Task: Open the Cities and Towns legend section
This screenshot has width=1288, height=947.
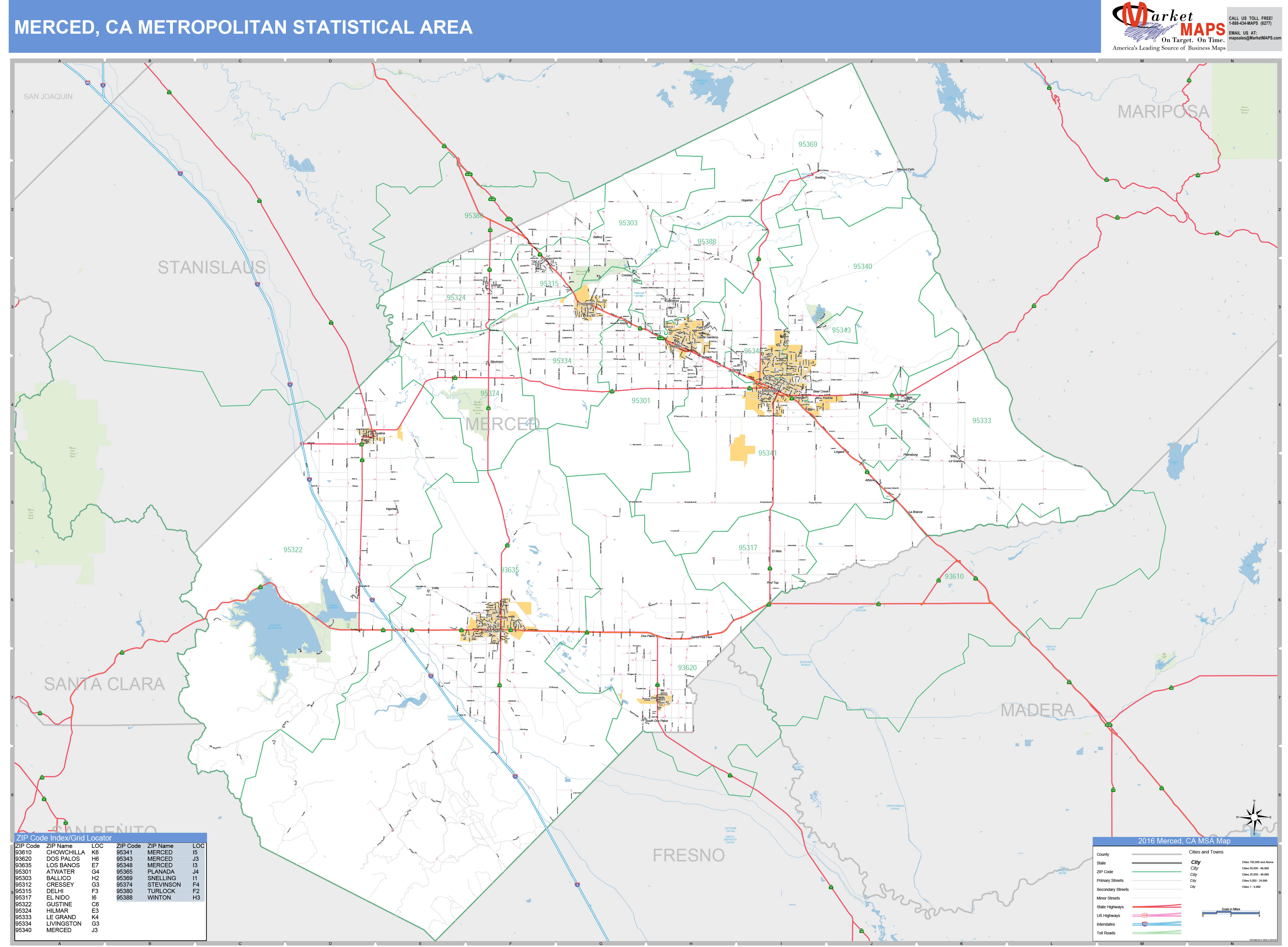Action: coord(1206,852)
